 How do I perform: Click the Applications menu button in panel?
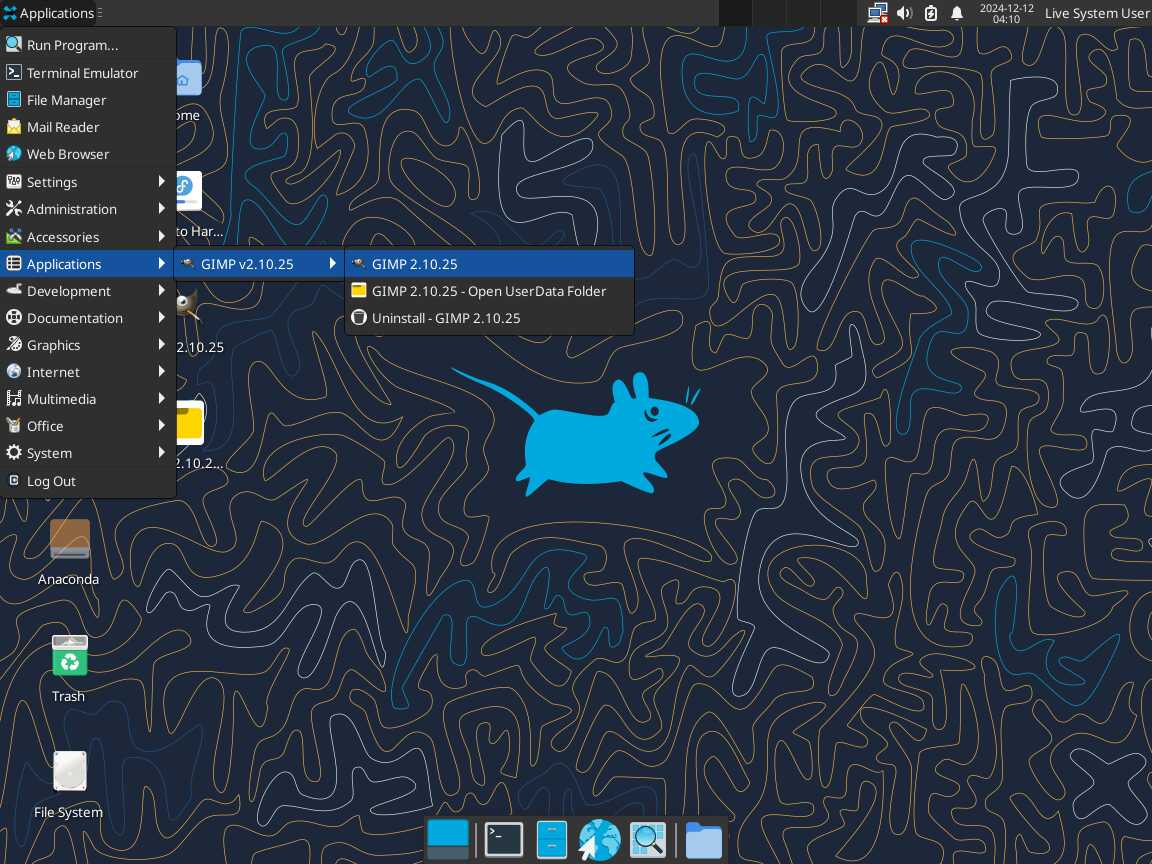[x=50, y=13]
